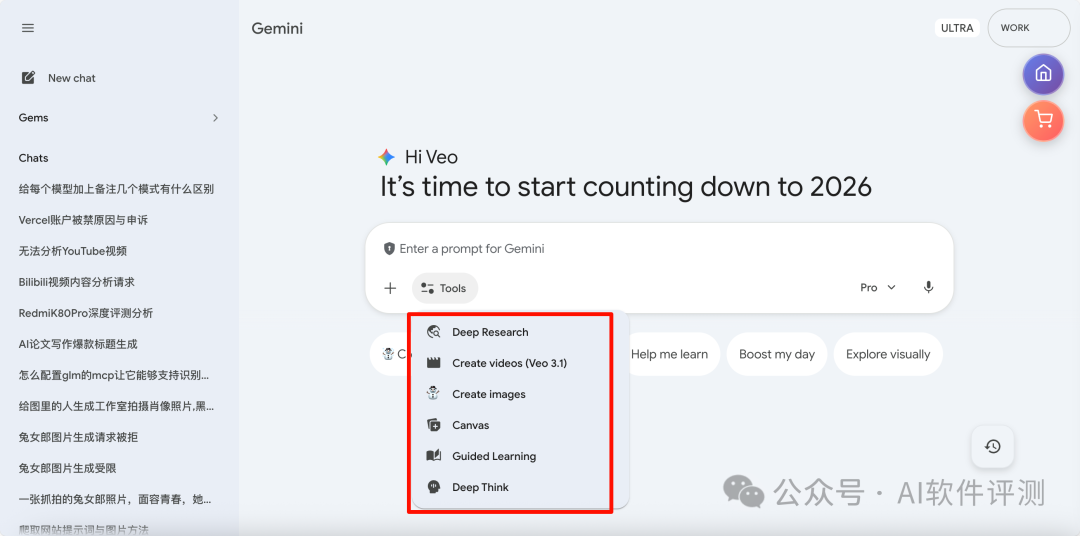Open chat 给每个模型加上备注几个模式有什么区别
The height and width of the screenshot is (536, 1080).
(116, 189)
